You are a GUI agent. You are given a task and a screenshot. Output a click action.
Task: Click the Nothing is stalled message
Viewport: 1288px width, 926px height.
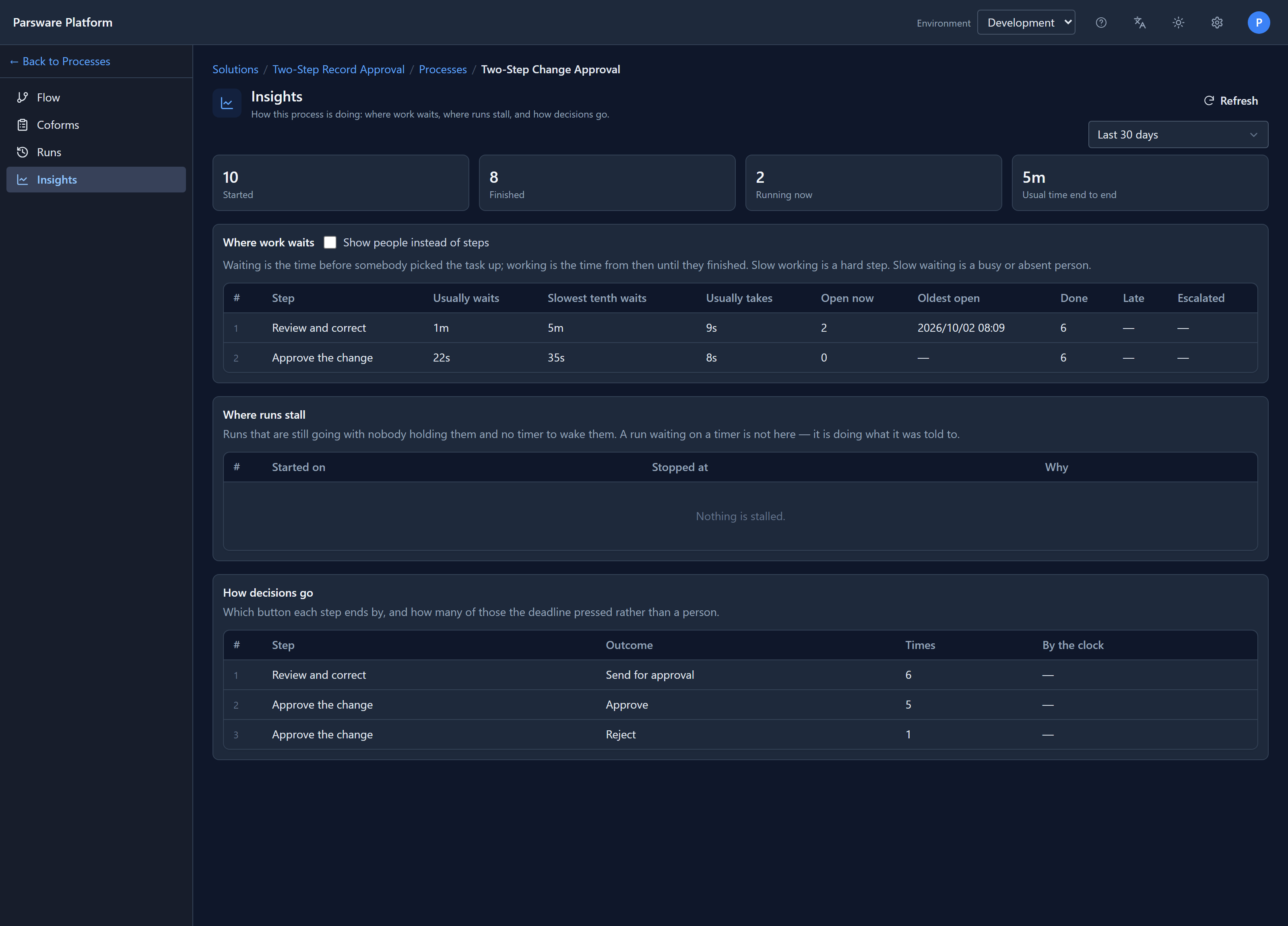tap(740, 517)
